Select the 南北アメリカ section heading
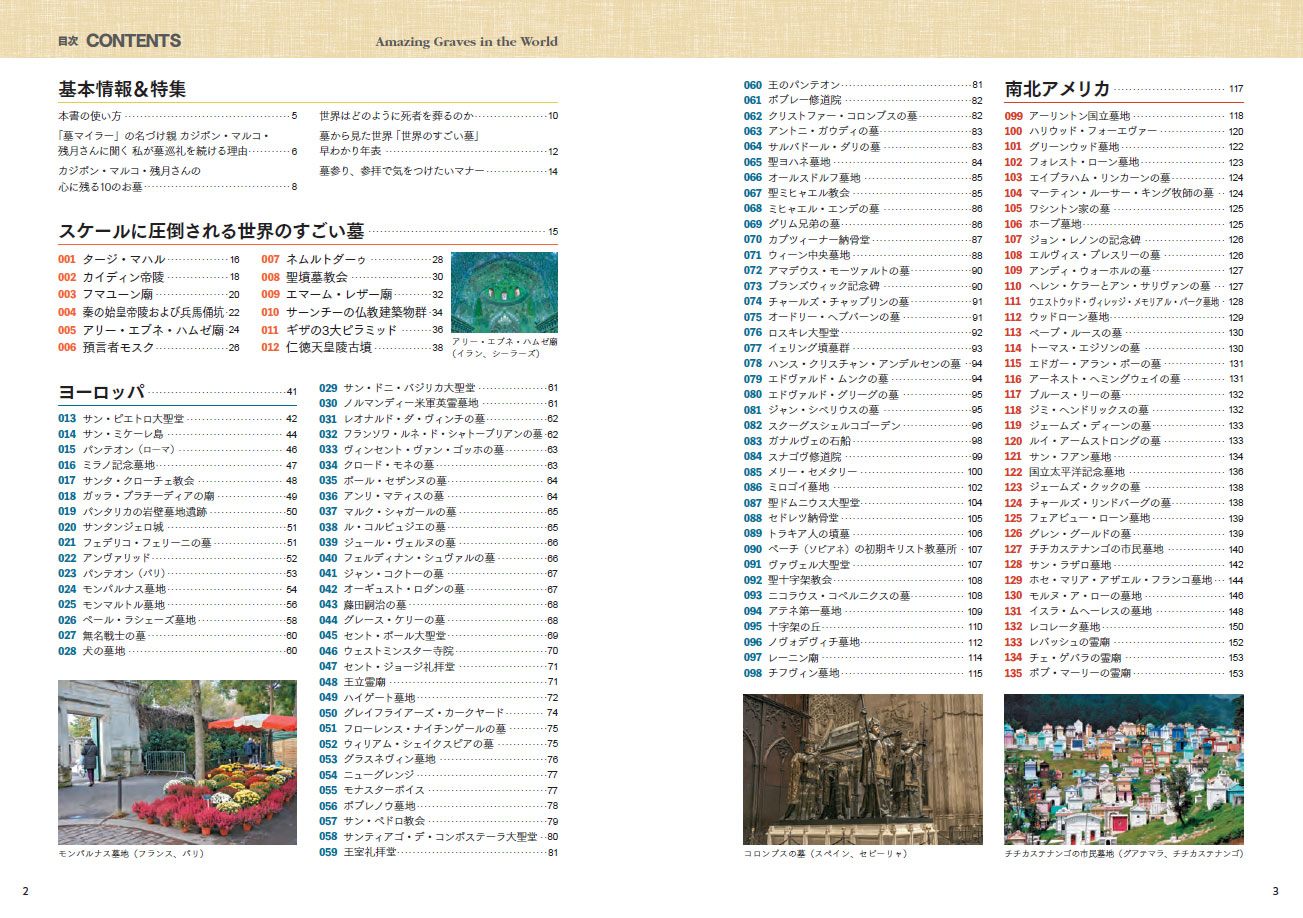1303x918 pixels. tap(1058, 88)
